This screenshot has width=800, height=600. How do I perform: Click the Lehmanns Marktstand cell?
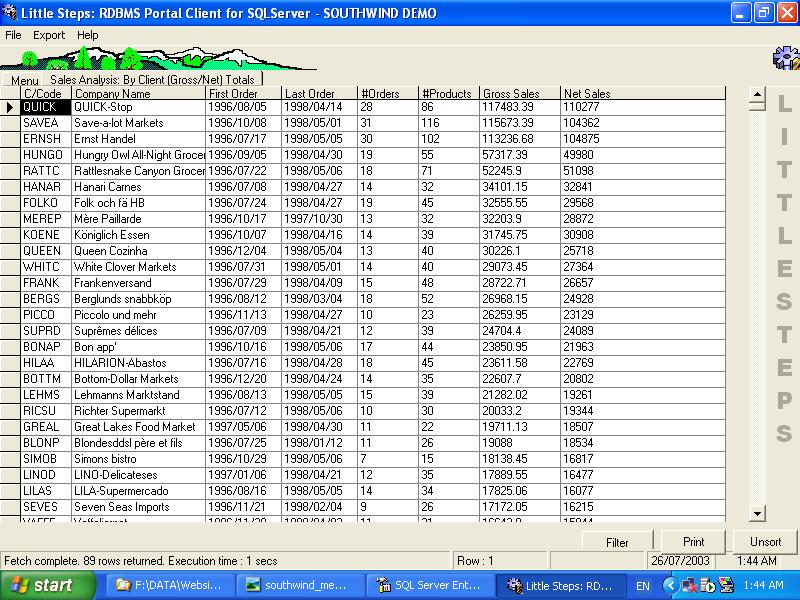click(138, 395)
